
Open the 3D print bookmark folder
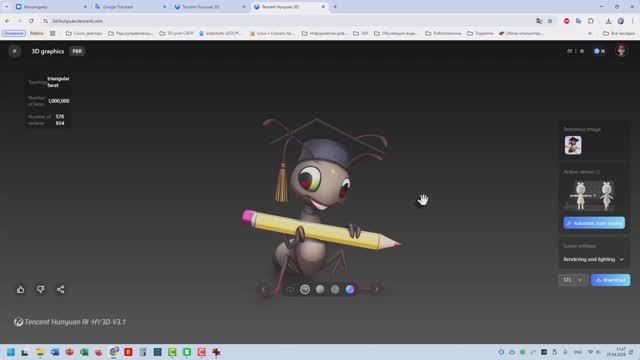coord(176,33)
